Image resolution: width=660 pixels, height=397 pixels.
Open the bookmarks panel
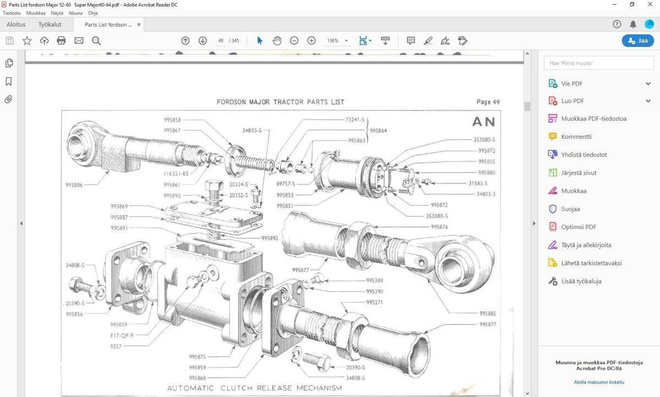[x=8, y=81]
